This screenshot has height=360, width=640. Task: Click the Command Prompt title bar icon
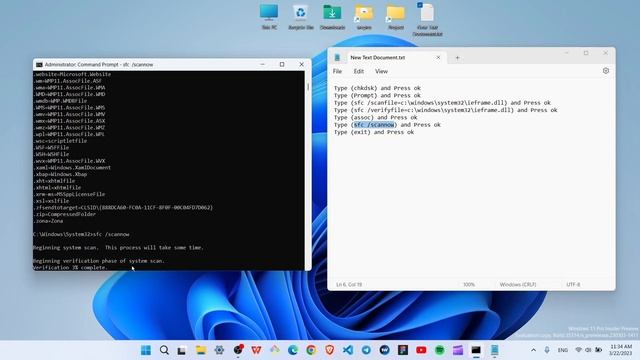pos(39,64)
